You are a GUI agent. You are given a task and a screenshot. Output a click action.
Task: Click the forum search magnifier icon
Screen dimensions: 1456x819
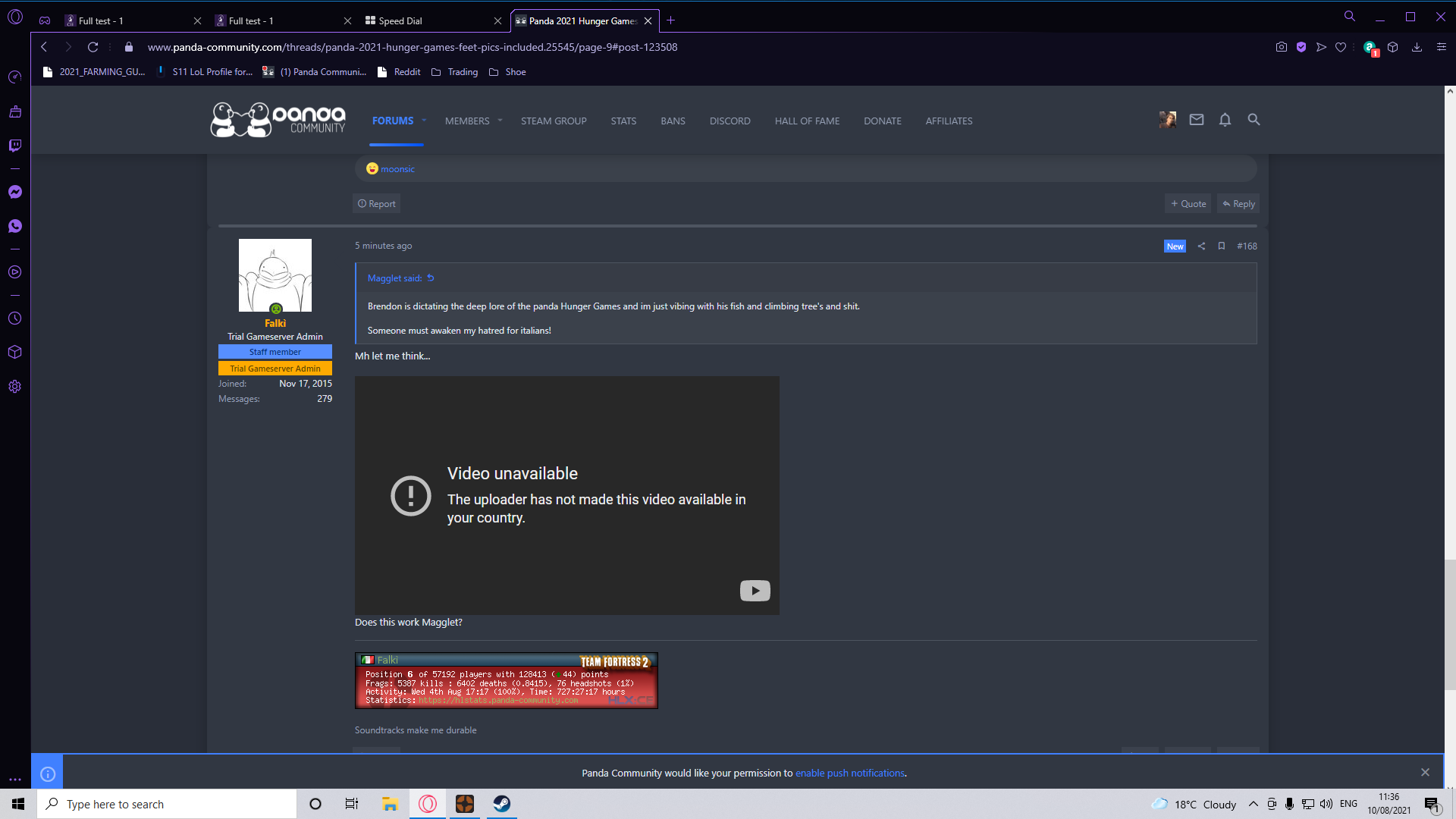1254,120
